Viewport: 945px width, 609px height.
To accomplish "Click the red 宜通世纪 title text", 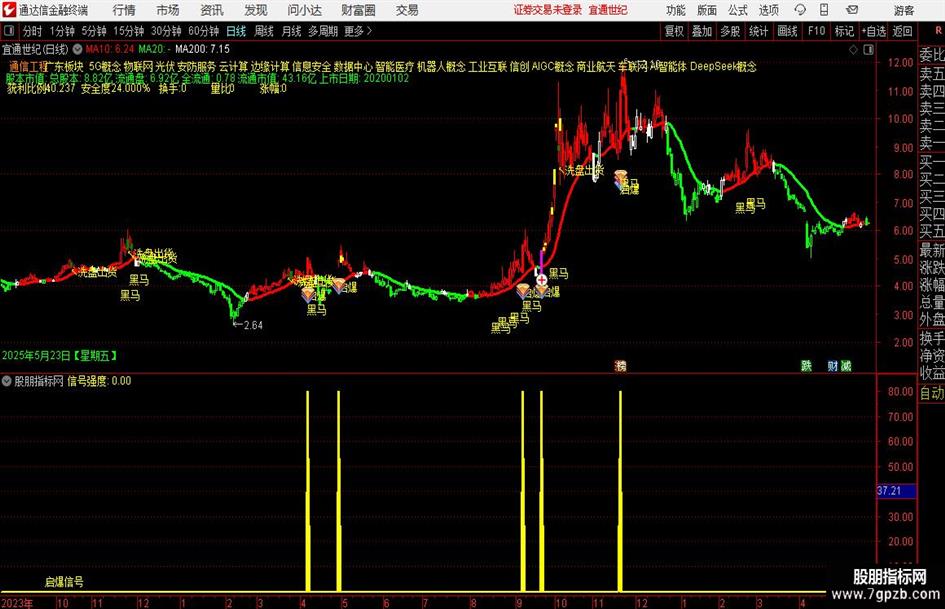I will click(608, 10).
